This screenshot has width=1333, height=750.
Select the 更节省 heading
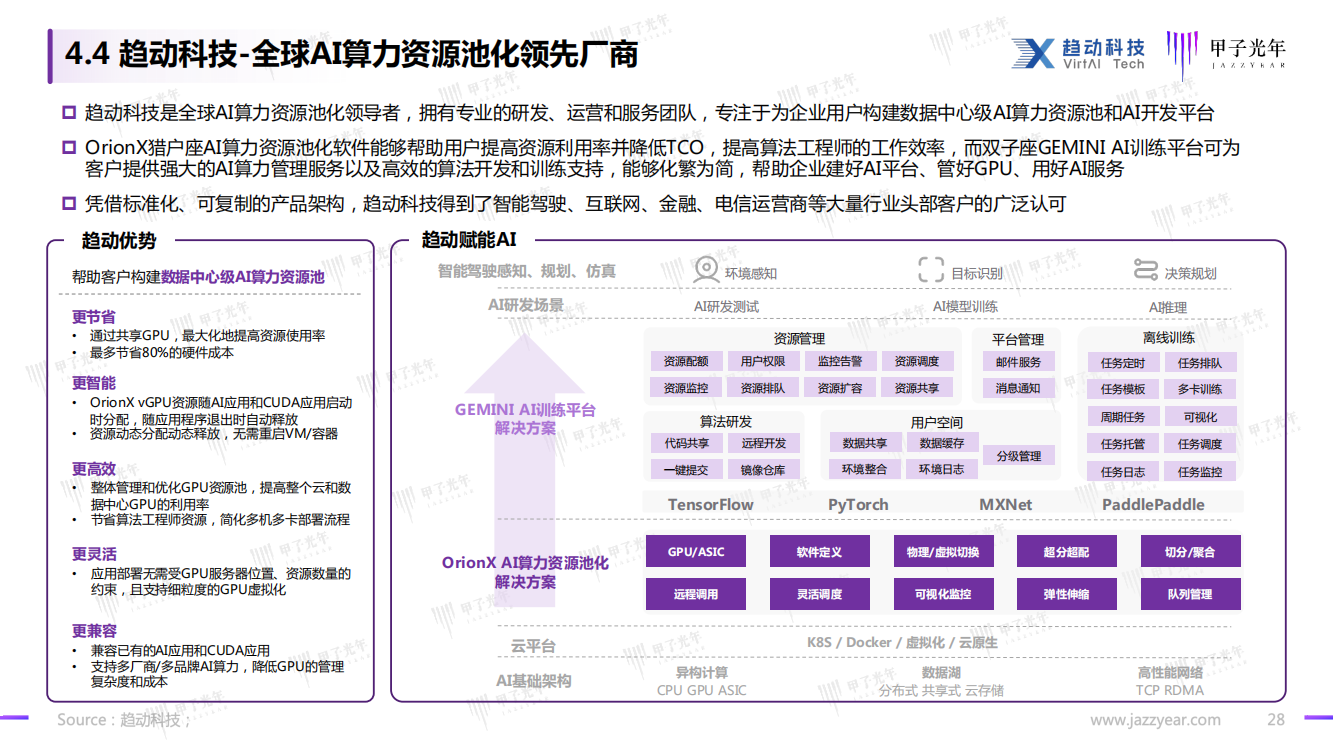click(94, 317)
